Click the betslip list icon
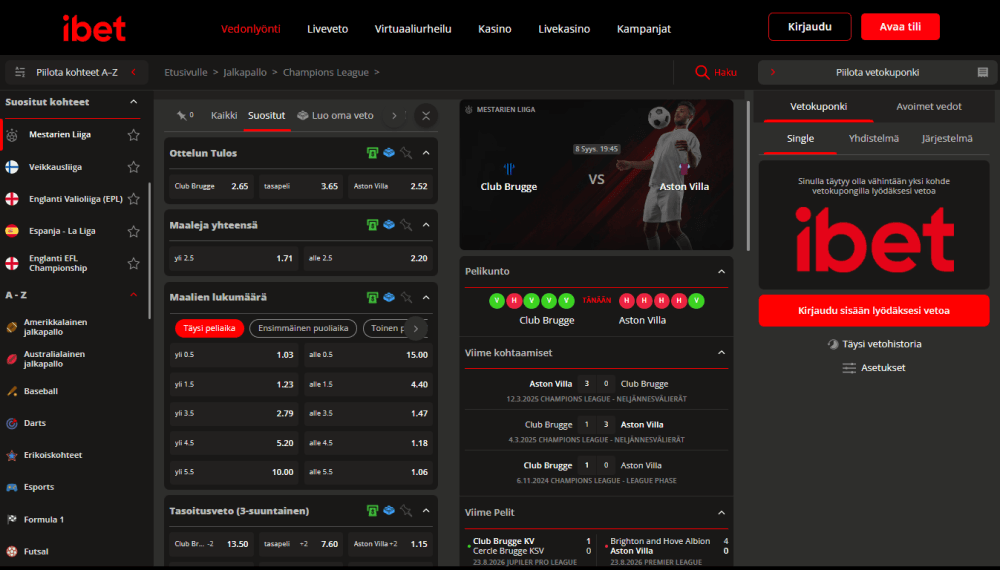 pyautogui.click(x=983, y=72)
